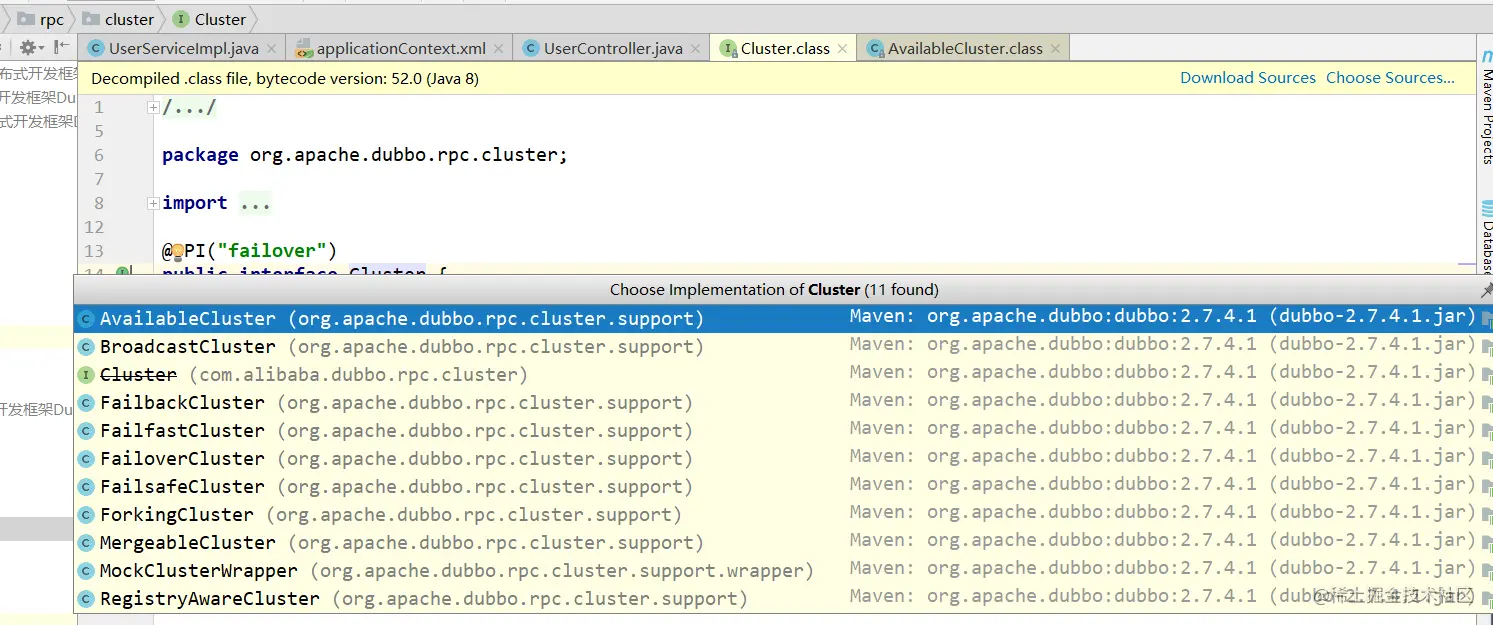The width and height of the screenshot is (1493, 625).
Task: Click the class icon on UserController.java tab
Action: [x=530, y=49]
